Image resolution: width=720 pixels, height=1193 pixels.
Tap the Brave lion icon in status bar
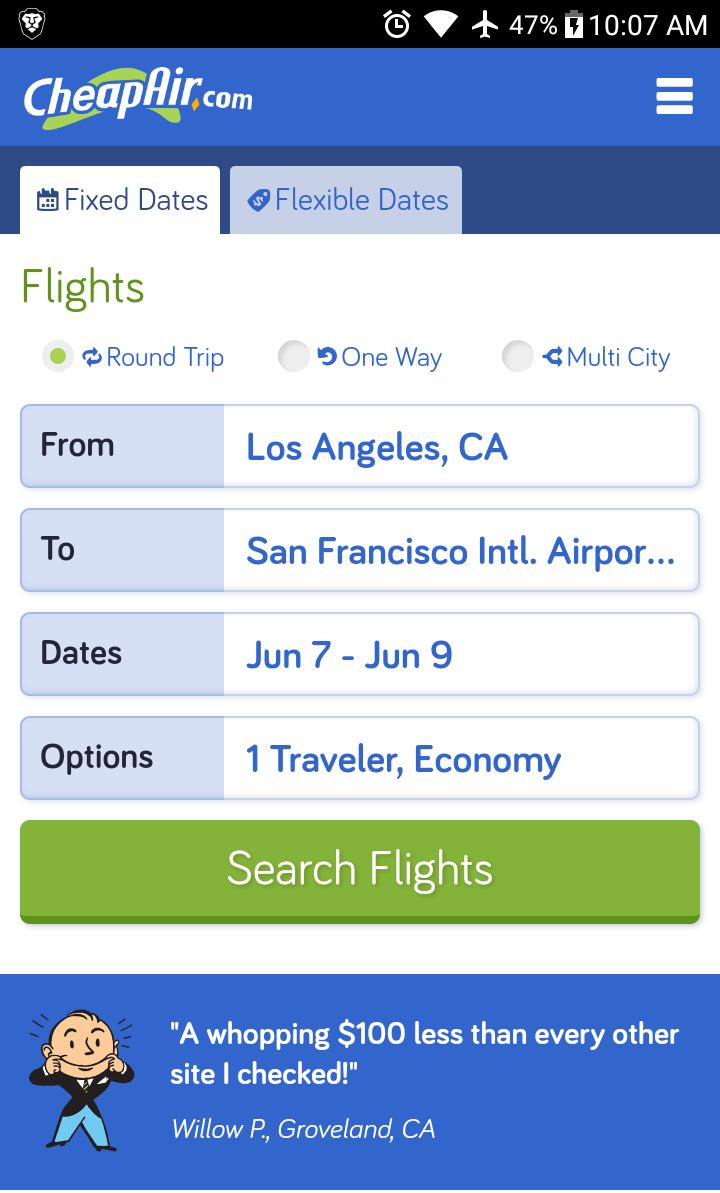point(31,23)
